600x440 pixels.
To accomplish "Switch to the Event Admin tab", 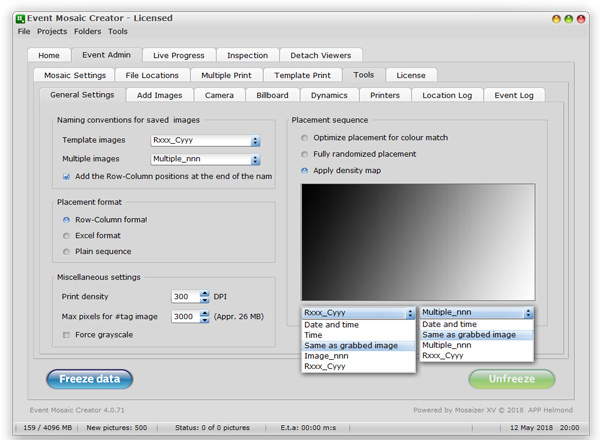I will [106, 55].
